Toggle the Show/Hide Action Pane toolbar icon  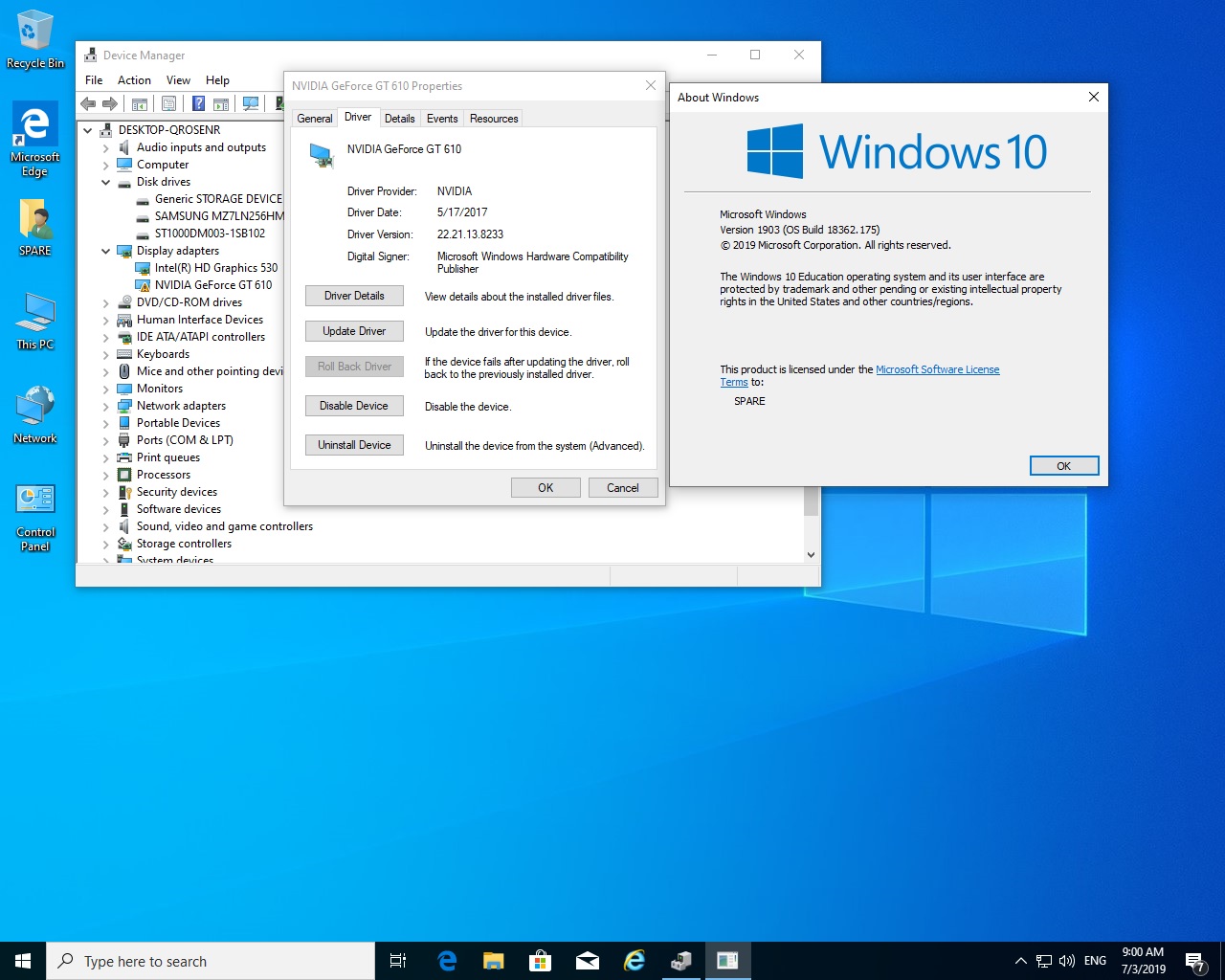point(221,104)
